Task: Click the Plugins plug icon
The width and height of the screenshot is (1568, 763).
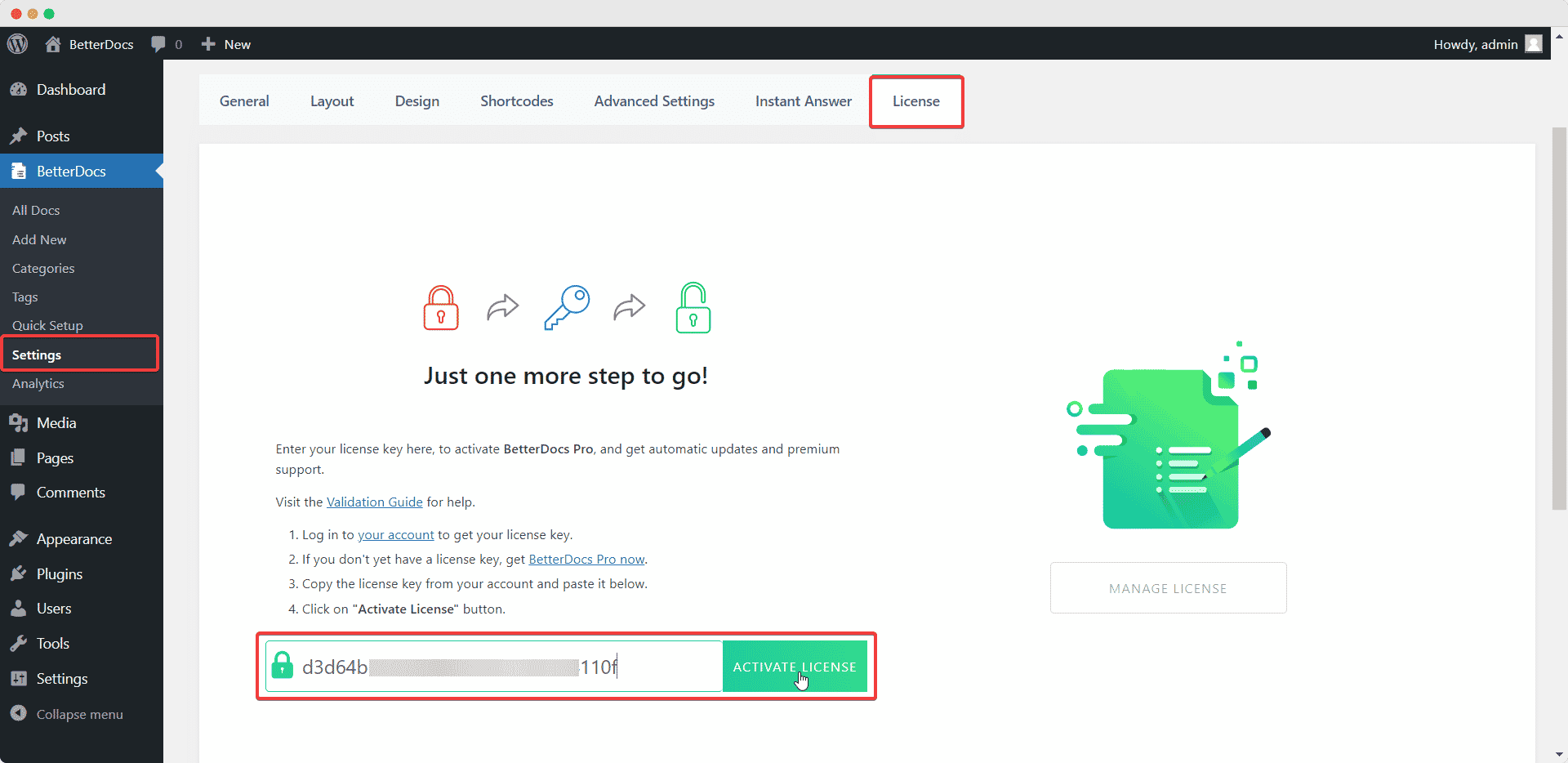Action: (x=19, y=574)
